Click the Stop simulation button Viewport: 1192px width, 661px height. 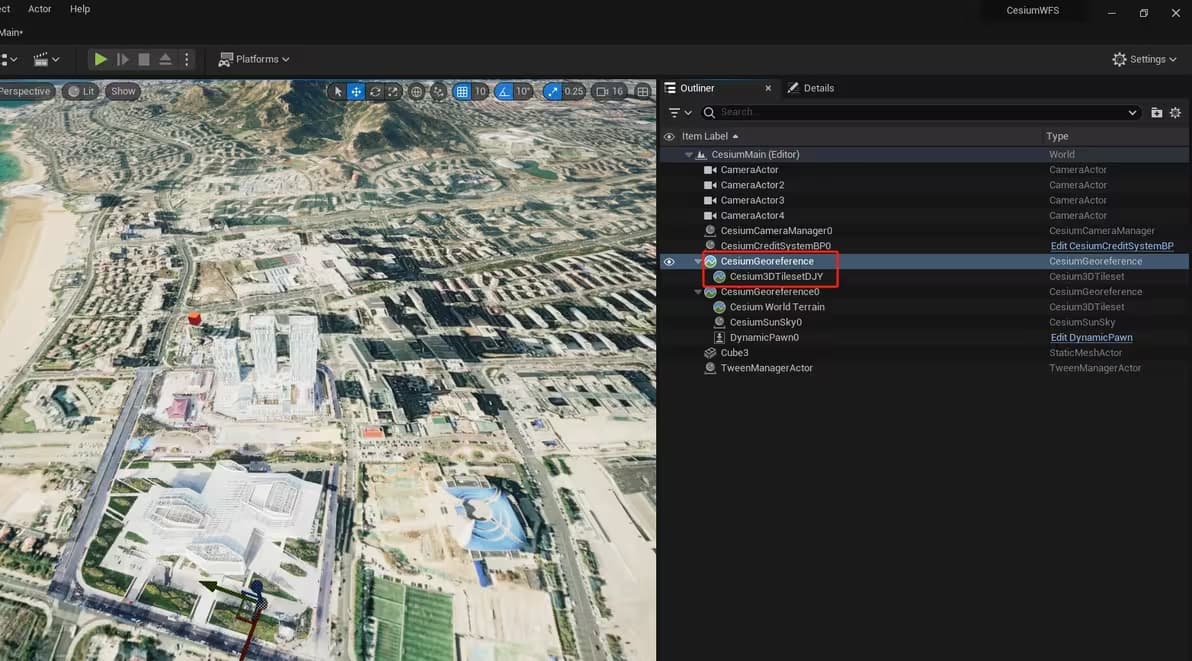coord(144,60)
